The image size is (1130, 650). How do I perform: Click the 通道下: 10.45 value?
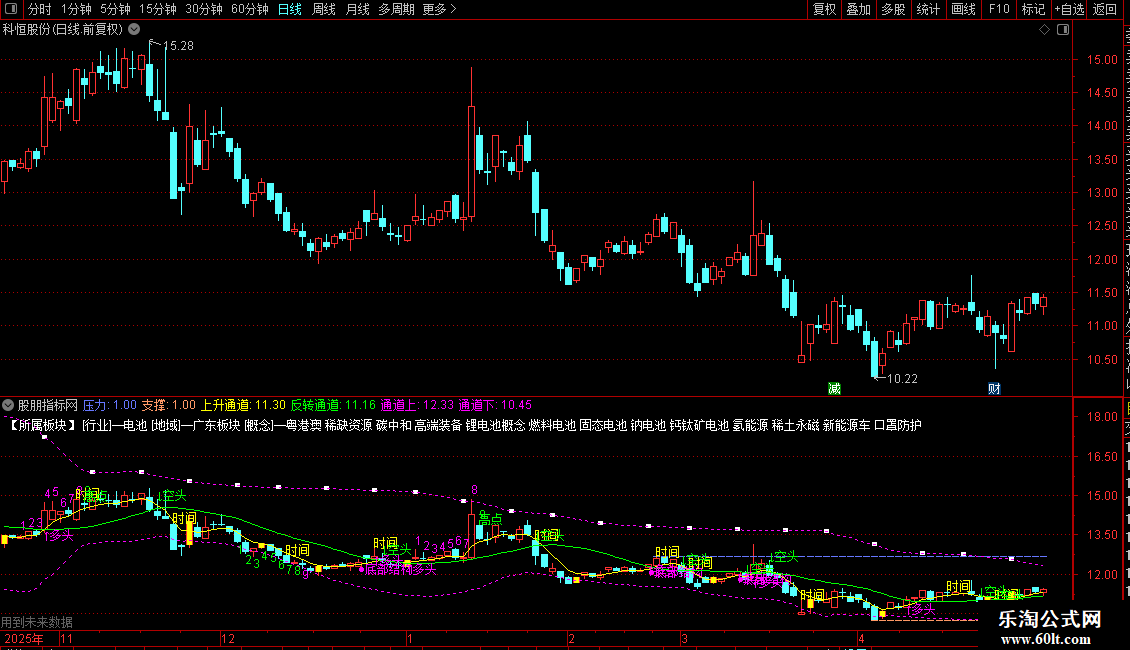point(495,405)
